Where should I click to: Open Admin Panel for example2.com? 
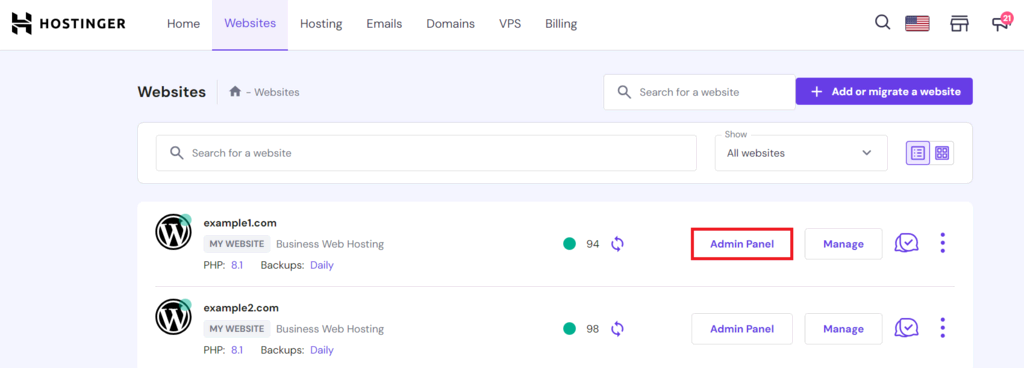click(742, 329)
